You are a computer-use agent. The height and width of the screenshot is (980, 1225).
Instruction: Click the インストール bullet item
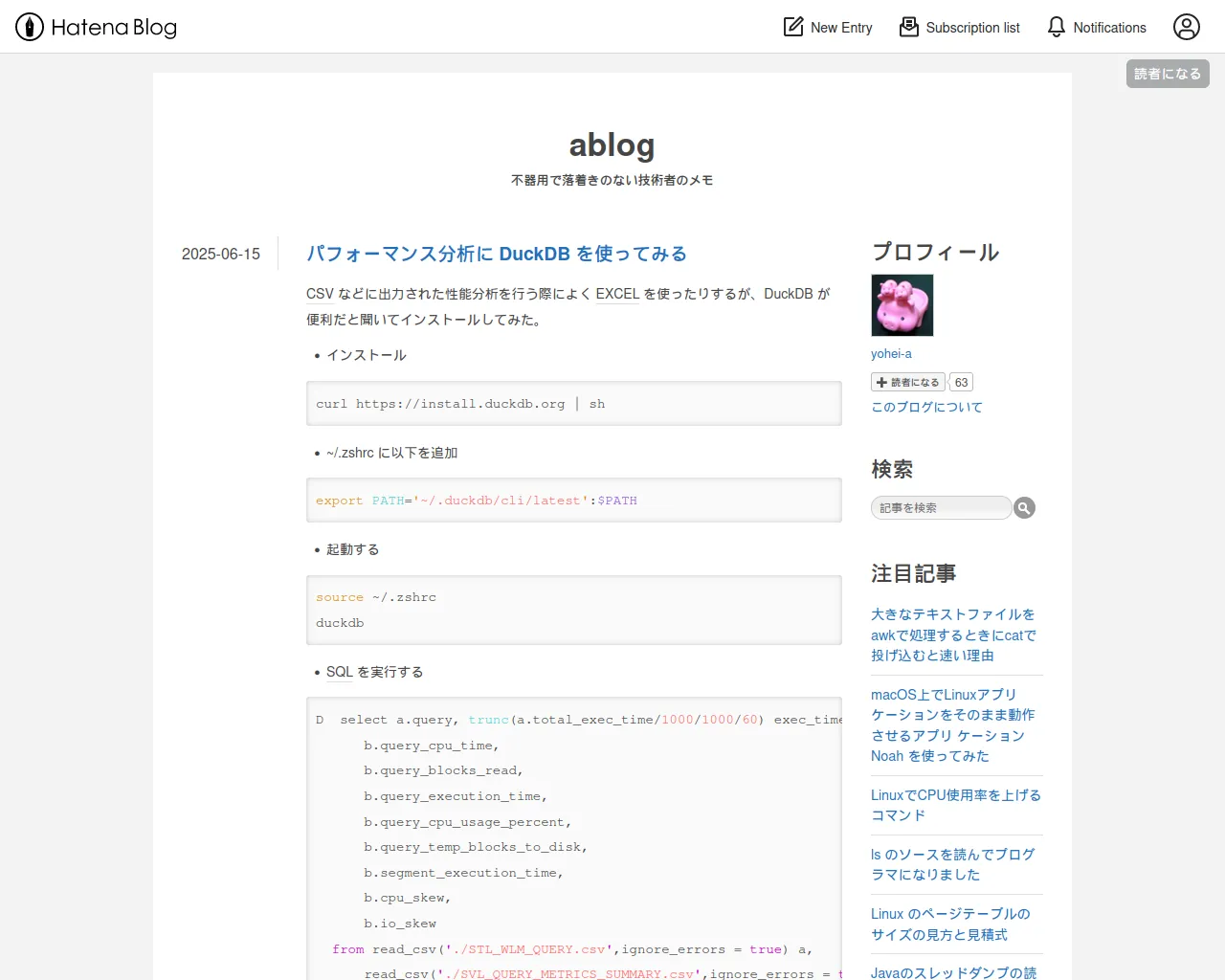(x=367, y=355)
